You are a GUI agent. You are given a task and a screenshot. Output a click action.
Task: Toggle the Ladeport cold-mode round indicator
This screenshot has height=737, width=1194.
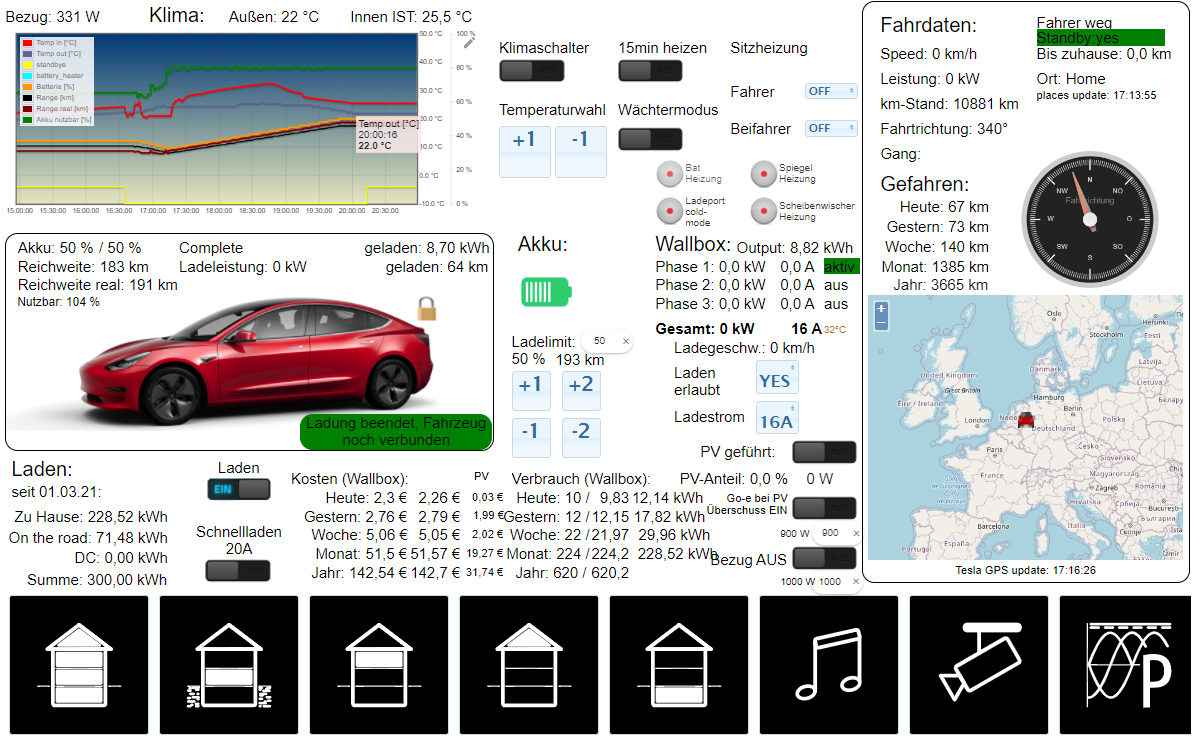669,211
